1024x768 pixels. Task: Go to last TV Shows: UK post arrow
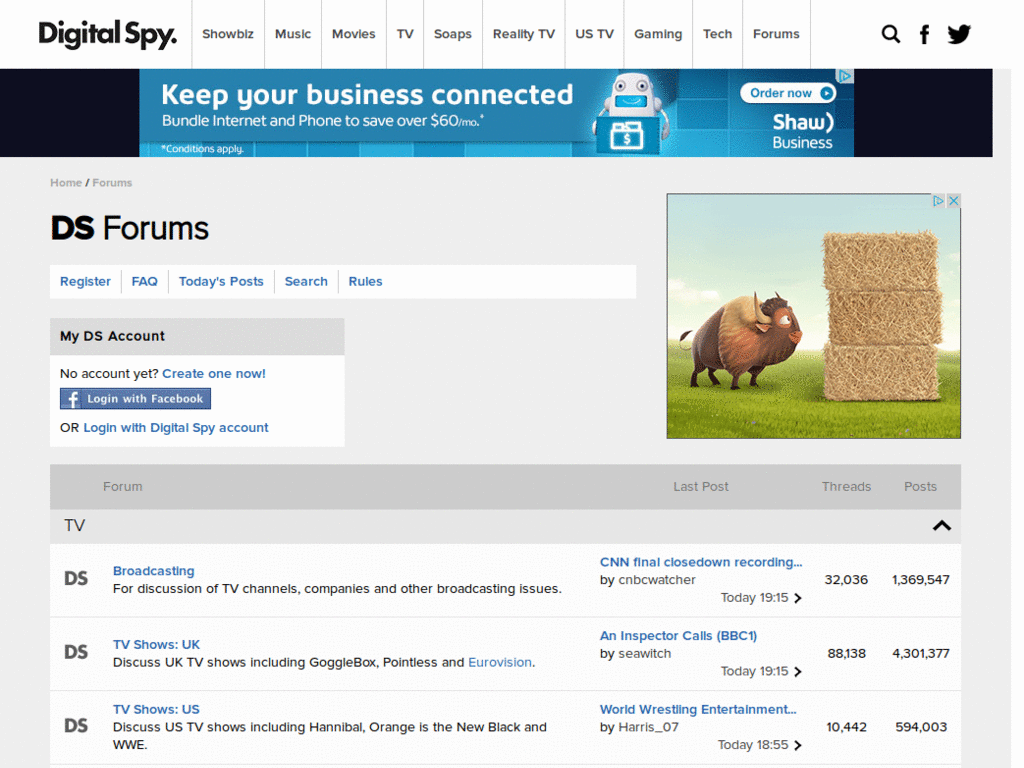(x=797, y=672)
